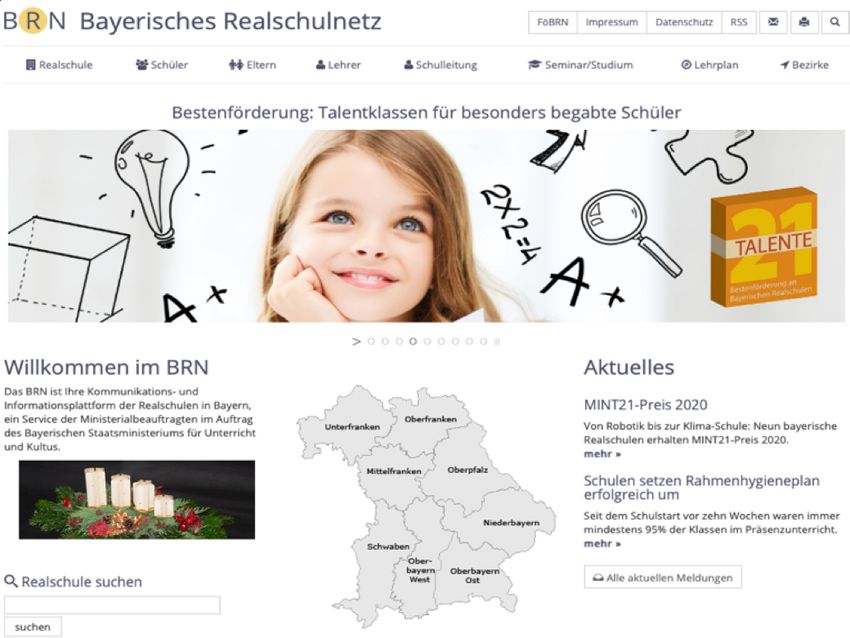Select the last slideshow indicator dot

pos(483,341)
